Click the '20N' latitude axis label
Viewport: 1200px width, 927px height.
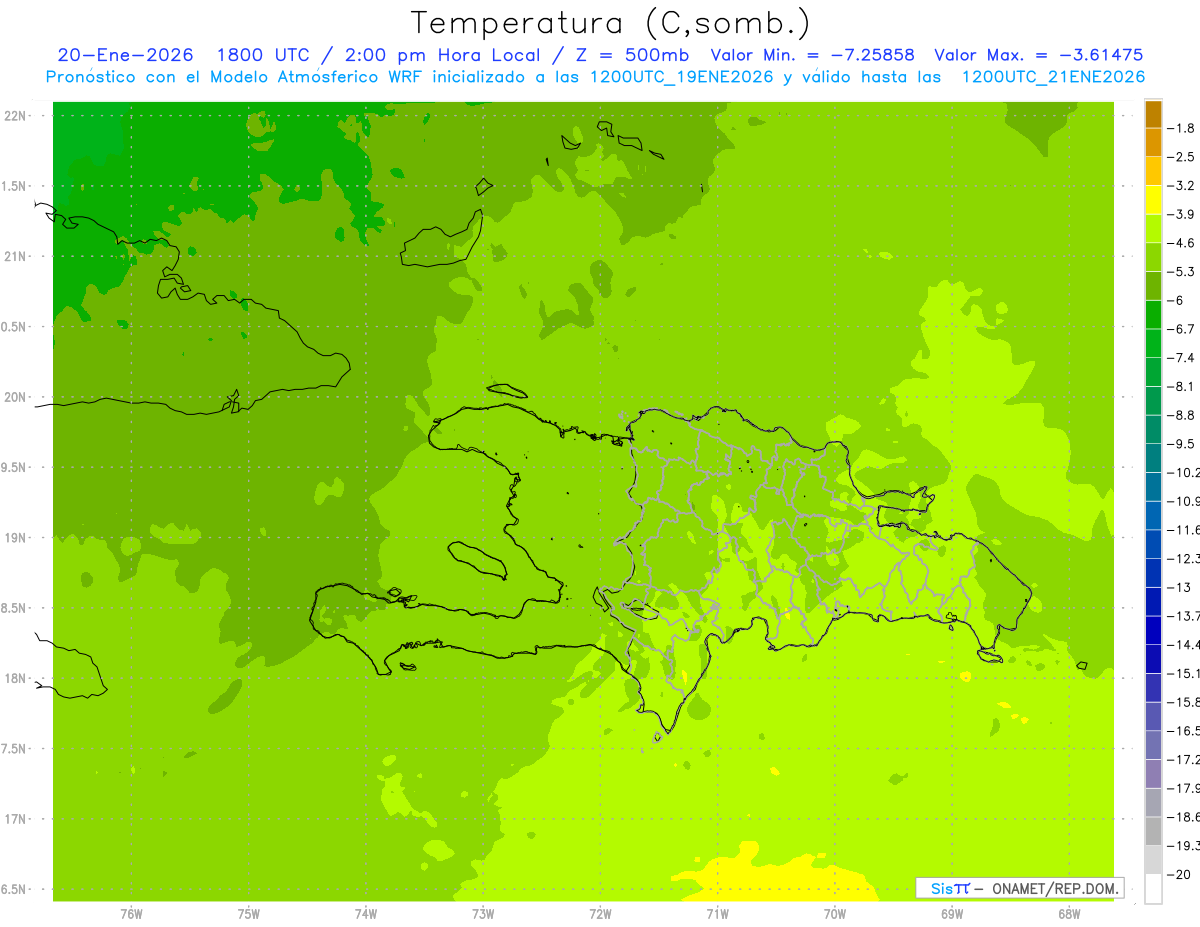pos(16,397)
